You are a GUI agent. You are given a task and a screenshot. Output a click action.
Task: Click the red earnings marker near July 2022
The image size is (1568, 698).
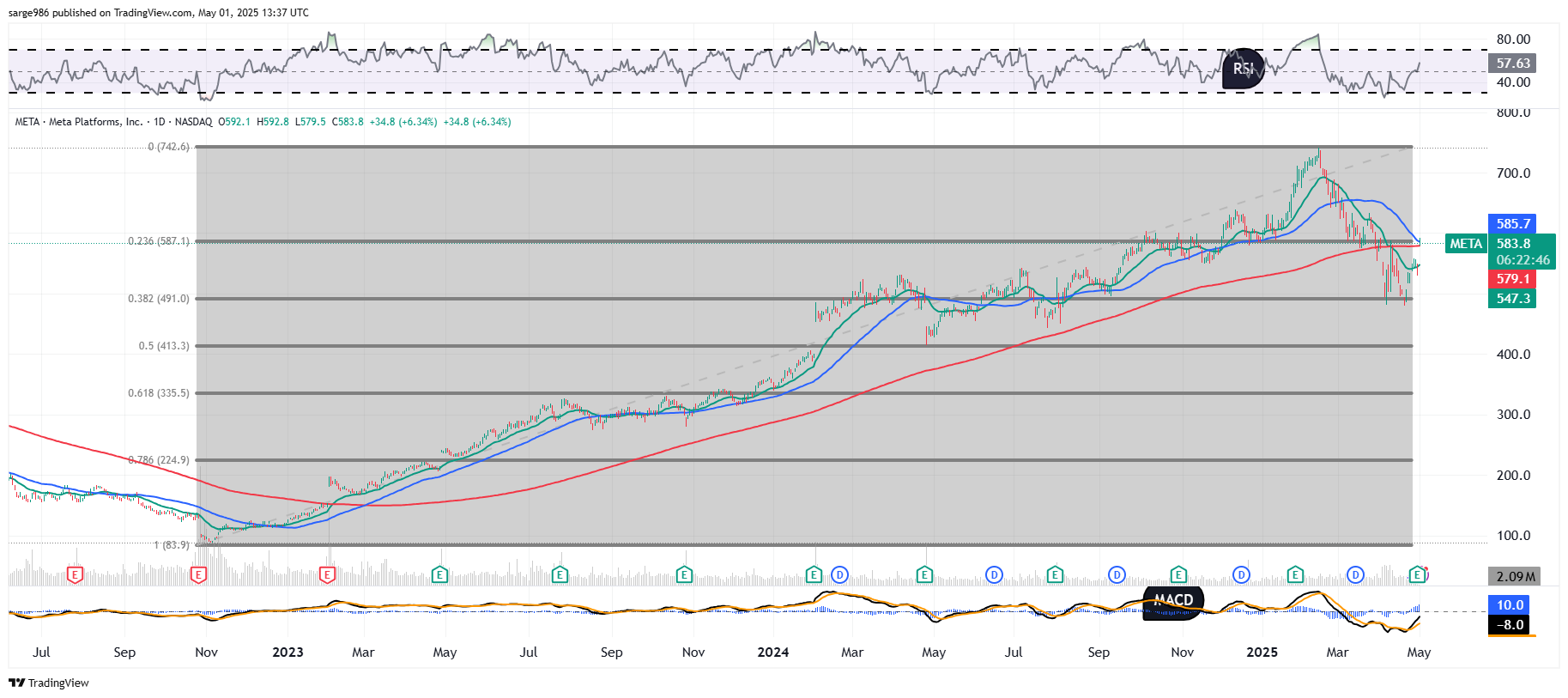[76, 574]
